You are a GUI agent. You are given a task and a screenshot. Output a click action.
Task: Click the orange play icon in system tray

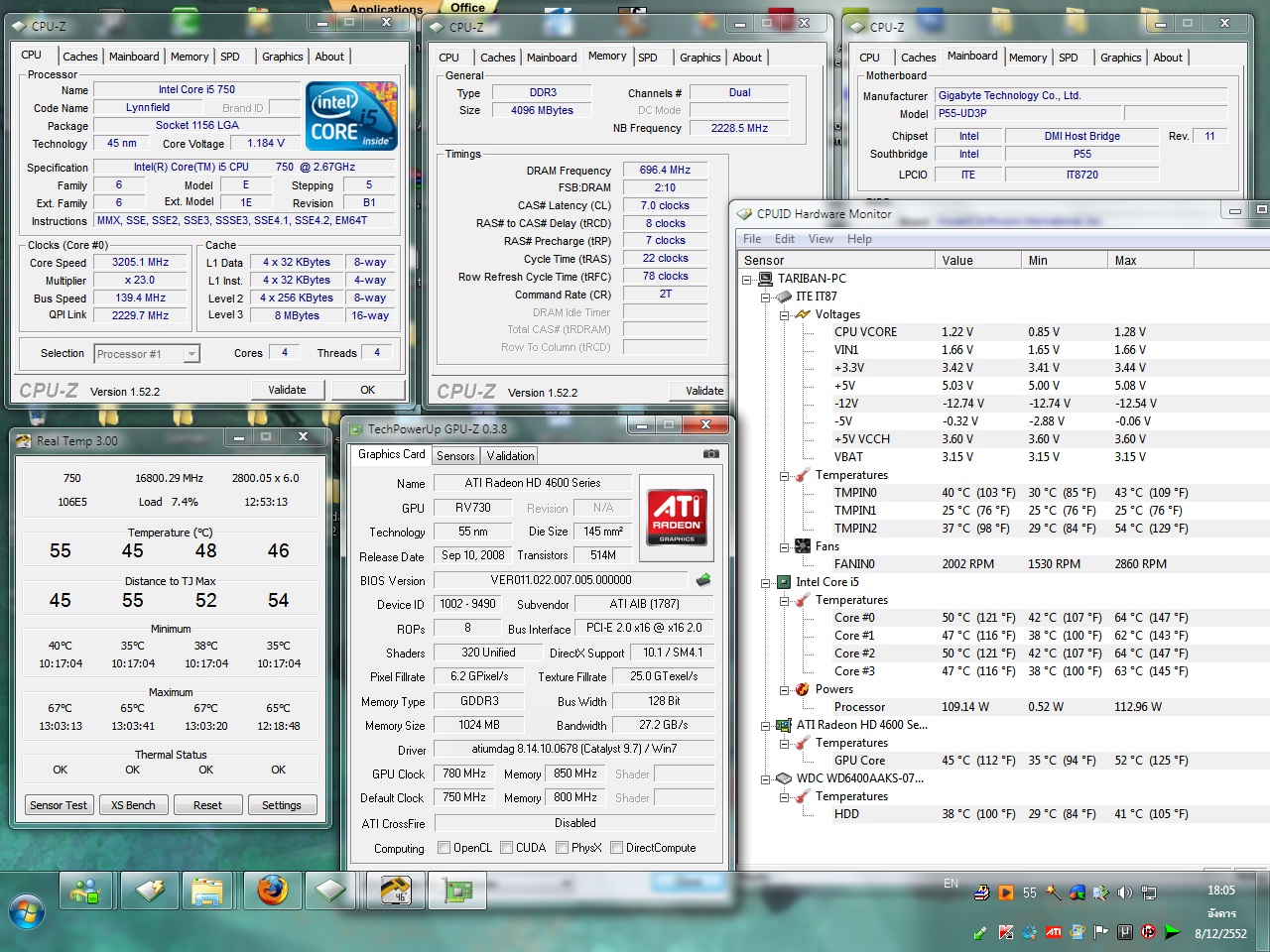click(1006, 892)
